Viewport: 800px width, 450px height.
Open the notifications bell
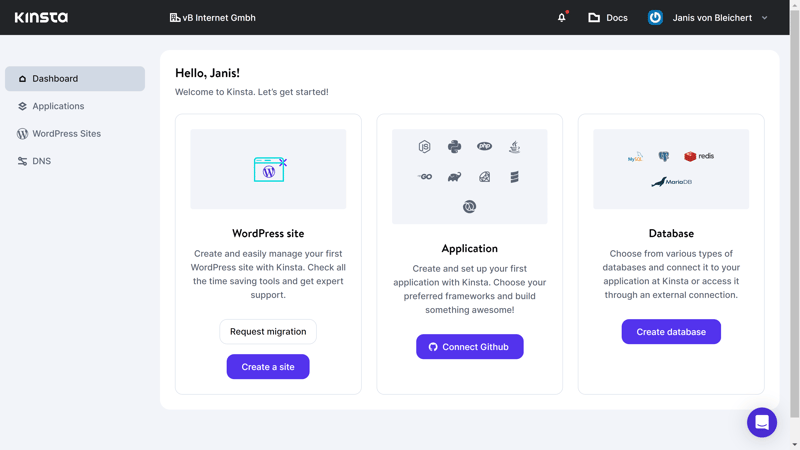coord(562,17)
